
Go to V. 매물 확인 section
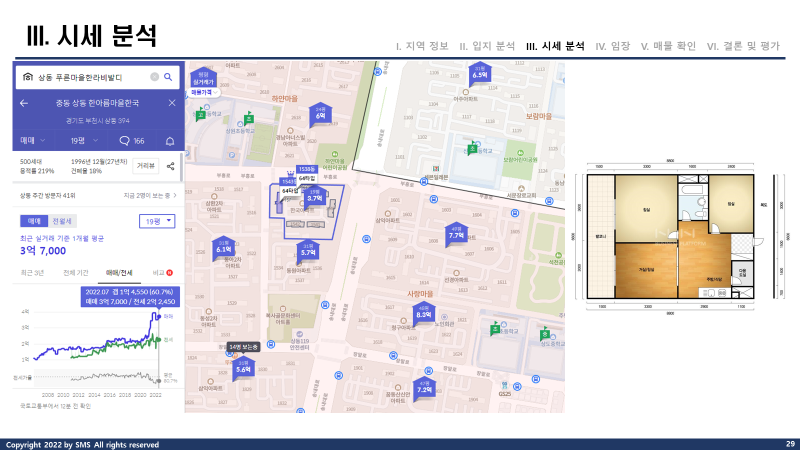pos(668,46)
